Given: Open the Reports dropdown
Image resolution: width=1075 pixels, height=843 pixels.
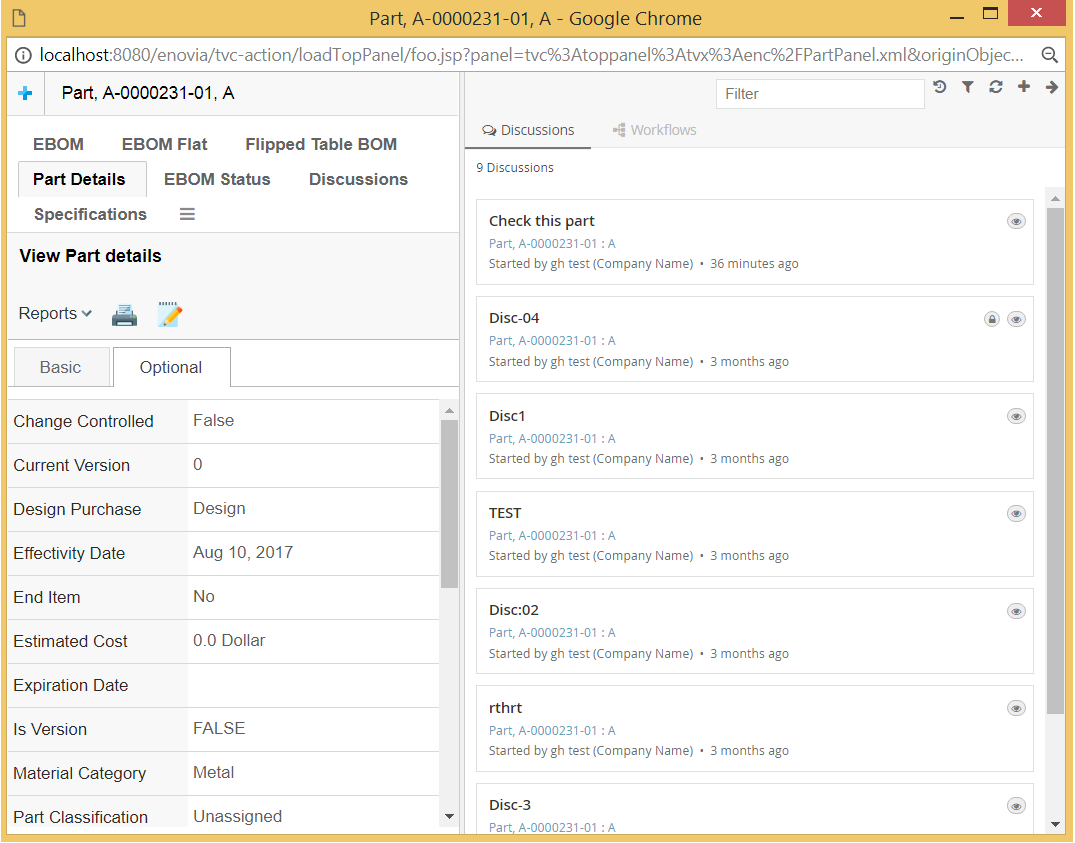Looking at the screenshot, I should point(55,314).
